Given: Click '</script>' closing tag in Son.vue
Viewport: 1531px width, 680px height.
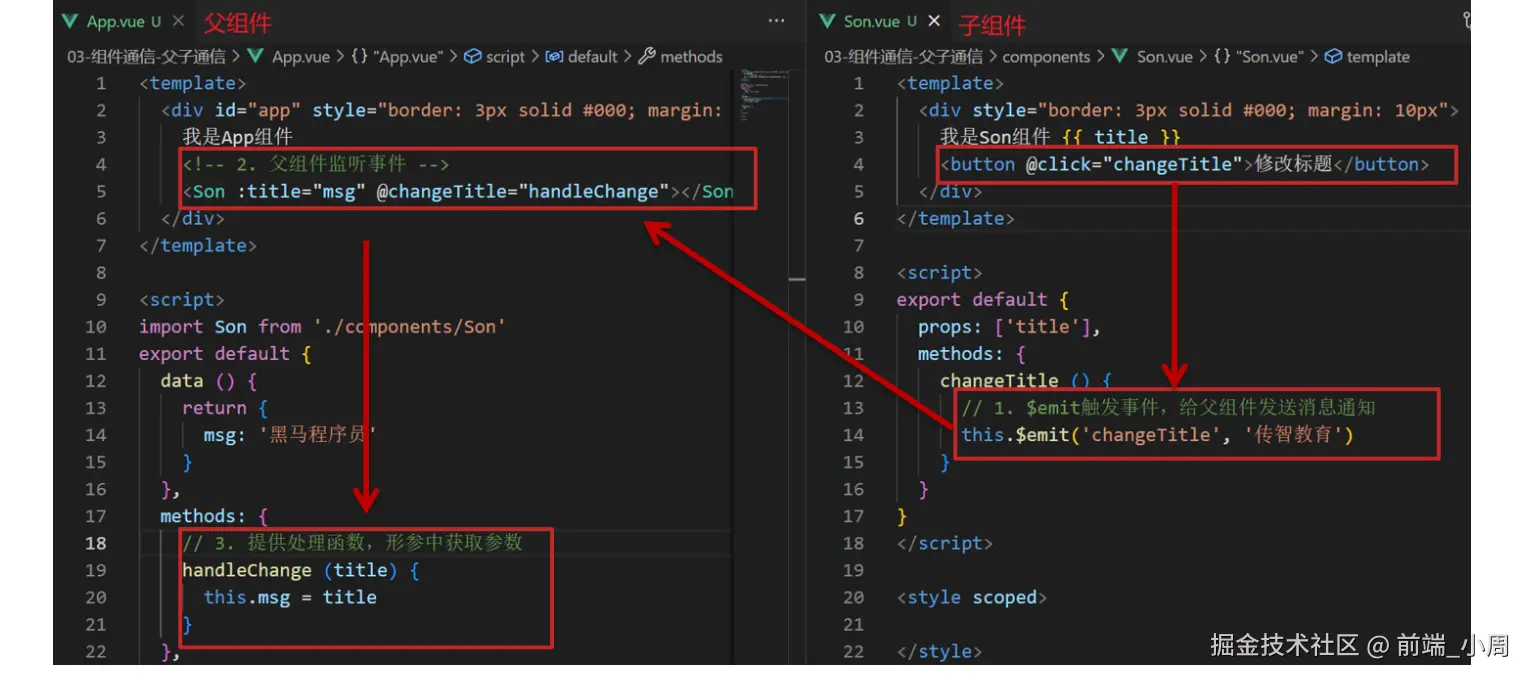Looking at the screenshot, I should 945,543.
